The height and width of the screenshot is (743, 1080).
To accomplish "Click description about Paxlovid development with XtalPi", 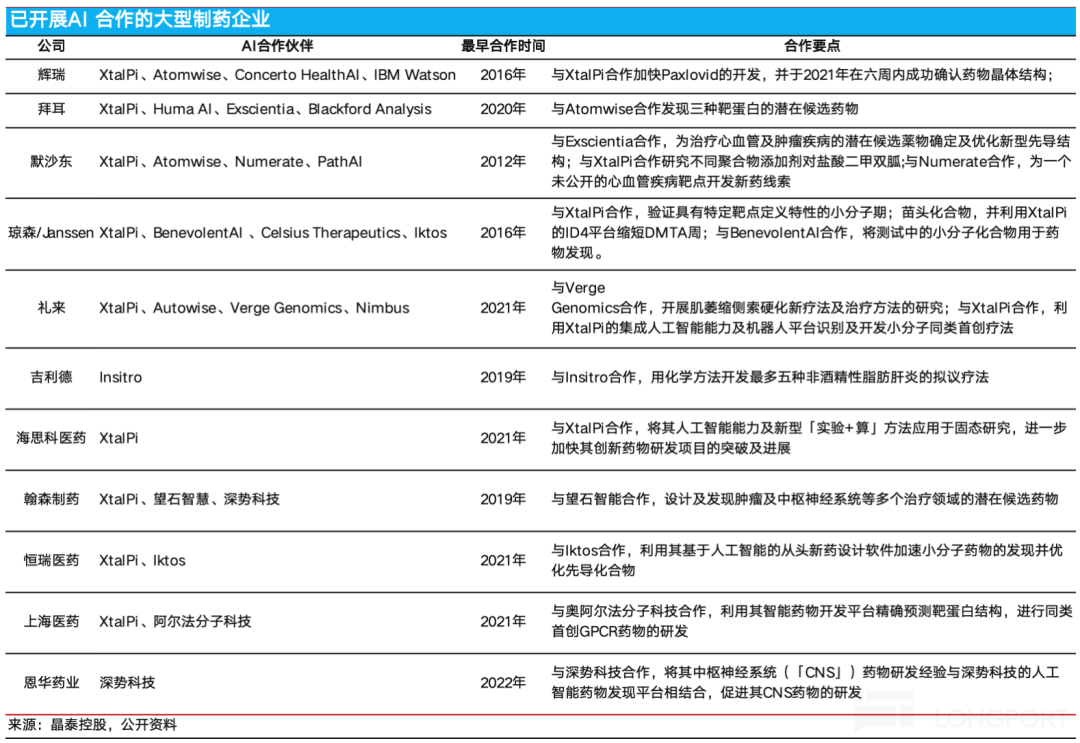I will (x=802, y=75).
